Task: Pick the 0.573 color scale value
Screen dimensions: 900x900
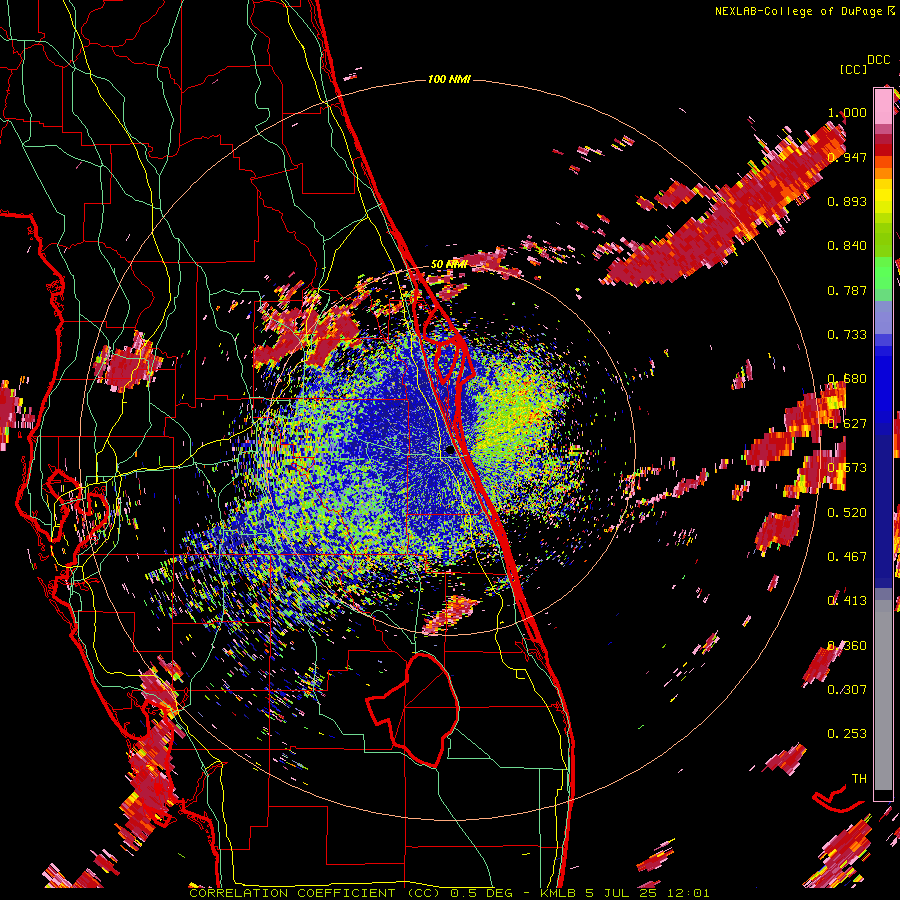Action: point(847,468)
